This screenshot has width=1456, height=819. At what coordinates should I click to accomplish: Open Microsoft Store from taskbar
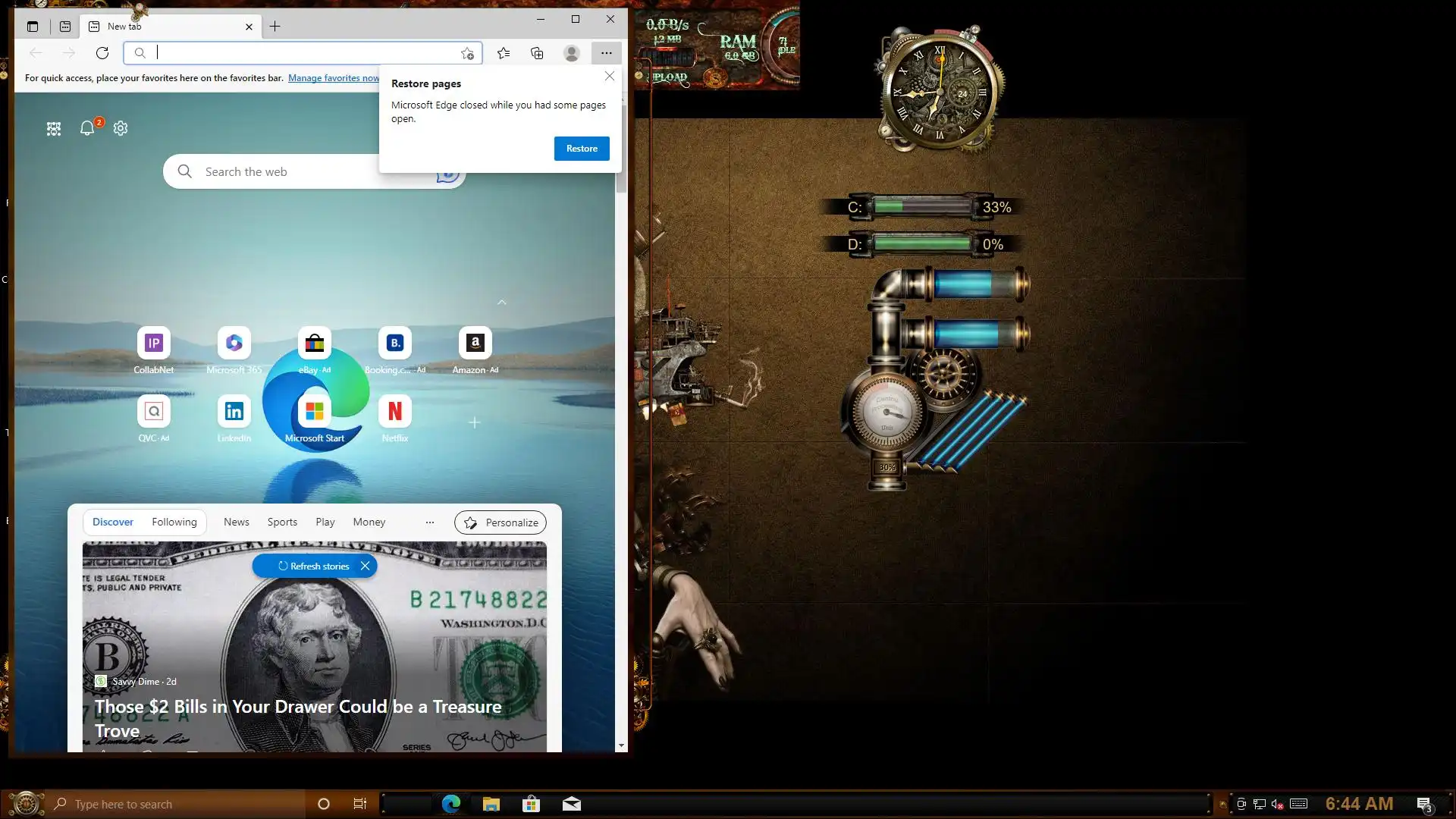pos(531,804)
